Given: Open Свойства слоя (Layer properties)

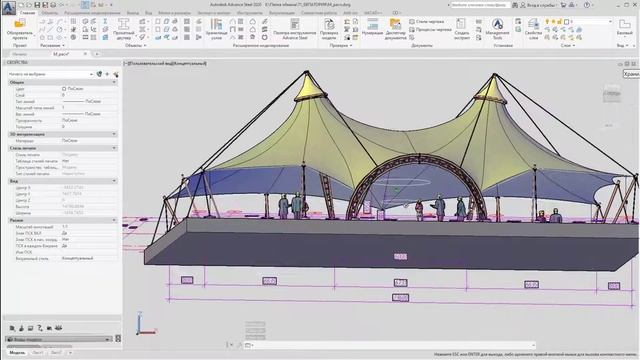Looking at the screenshot, I should 533,29.
